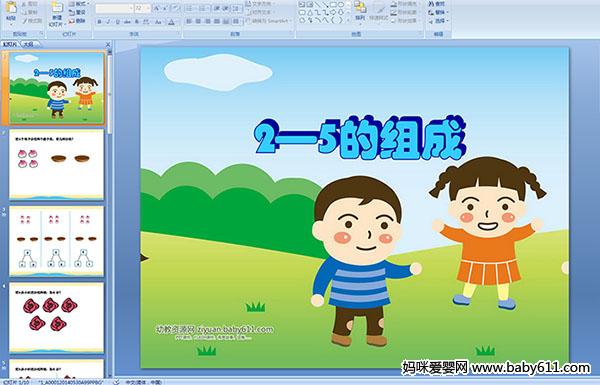Click the font size input field
The image size is (600, 385).
[140, 8]
